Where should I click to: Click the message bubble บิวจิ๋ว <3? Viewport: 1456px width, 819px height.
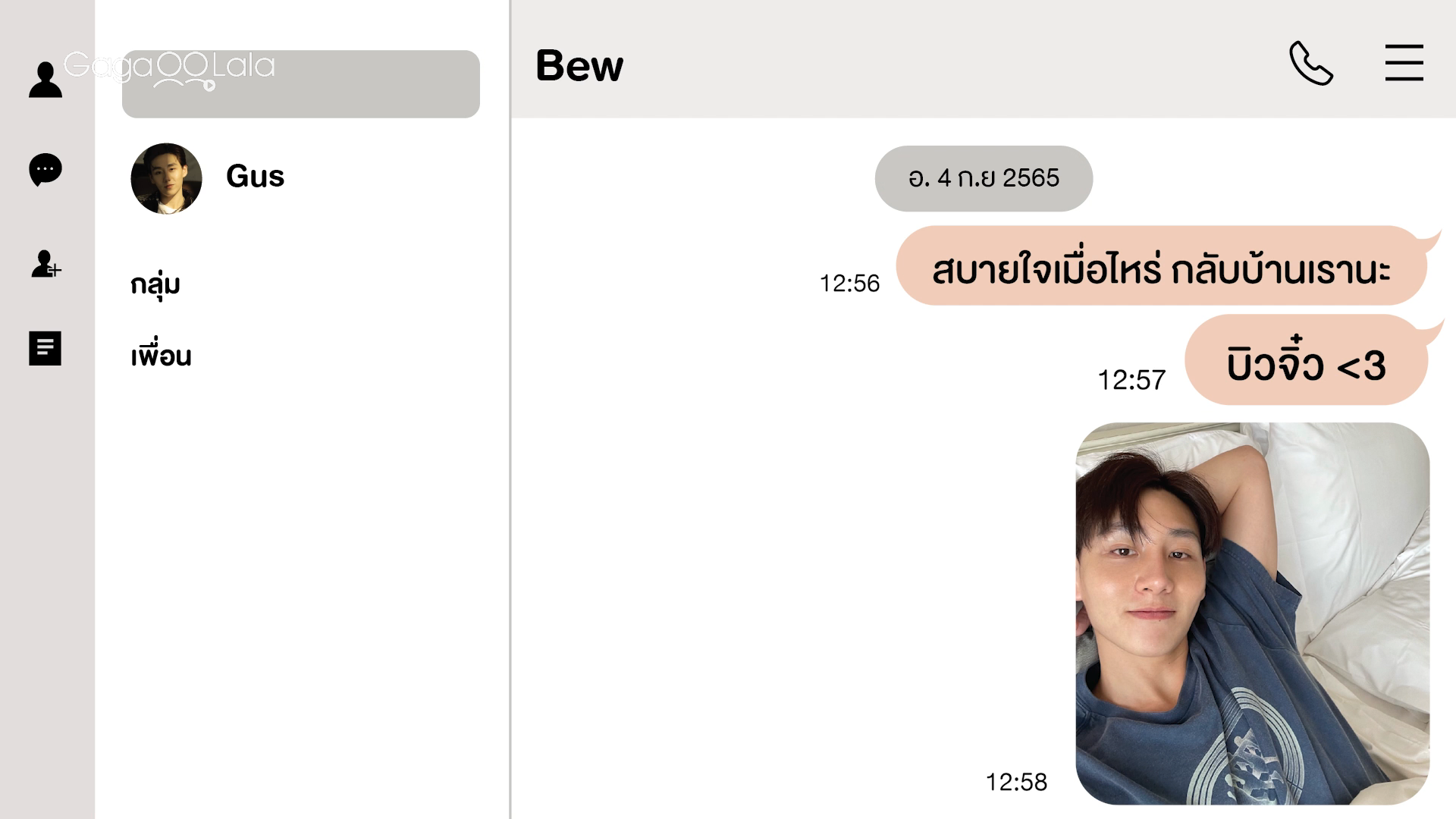coord(1306,360)
